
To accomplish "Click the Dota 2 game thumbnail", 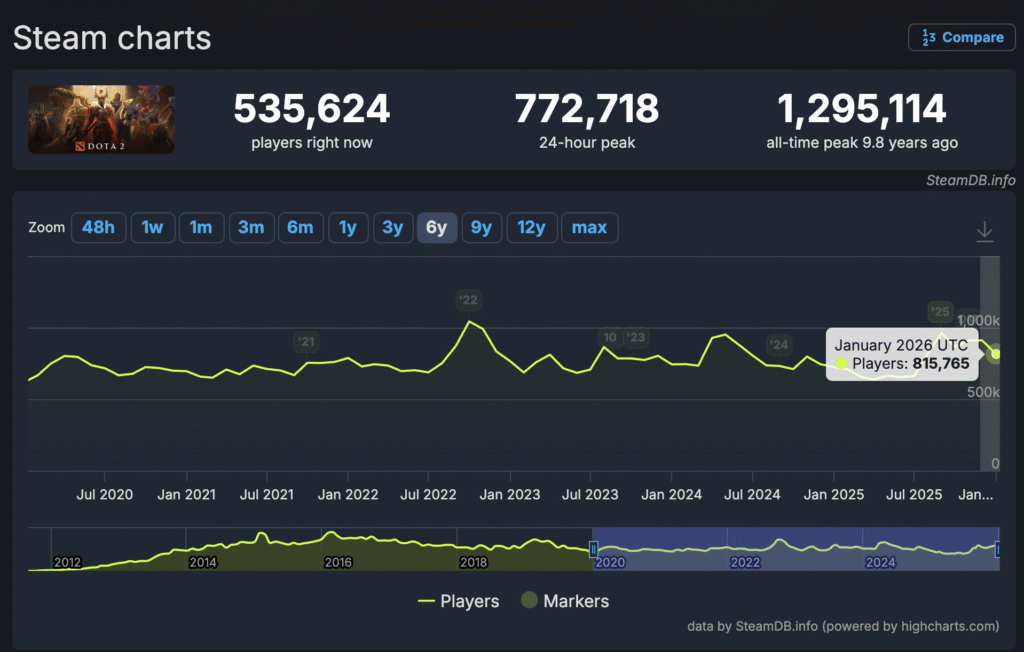I will (101, 119).
